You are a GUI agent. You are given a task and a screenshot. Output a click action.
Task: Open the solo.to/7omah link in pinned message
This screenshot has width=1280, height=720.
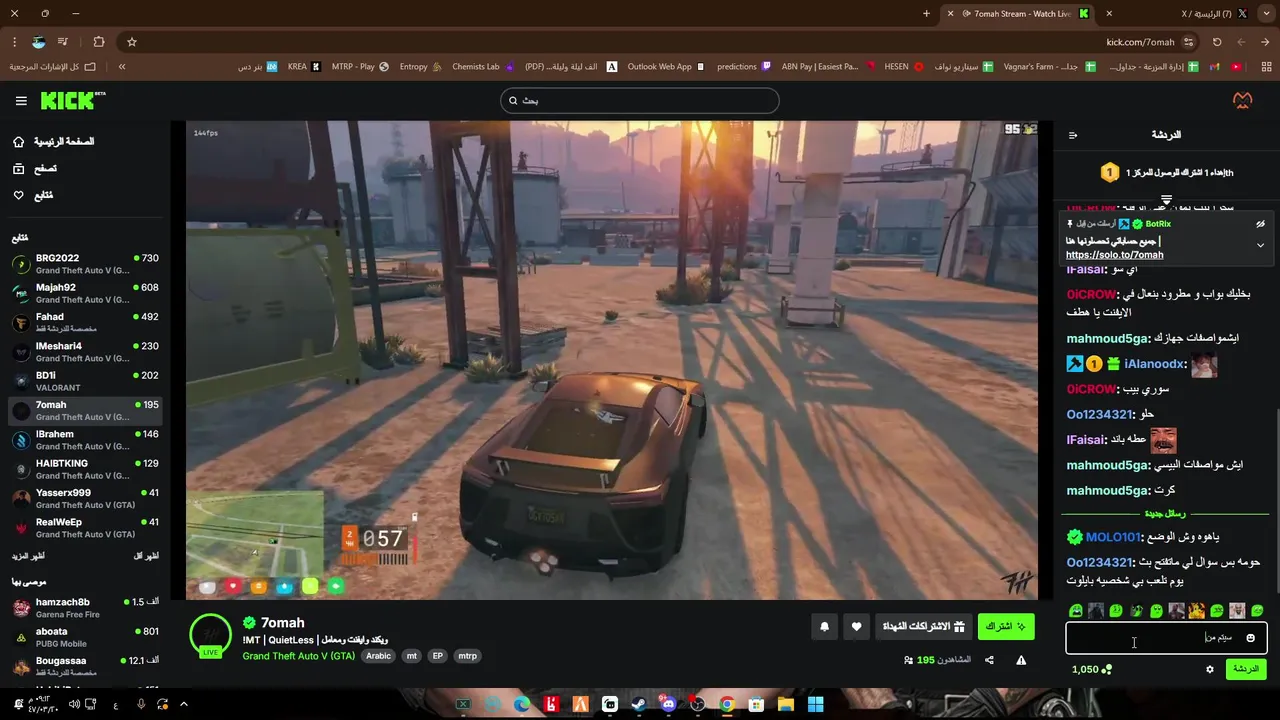coord(1114,255)
